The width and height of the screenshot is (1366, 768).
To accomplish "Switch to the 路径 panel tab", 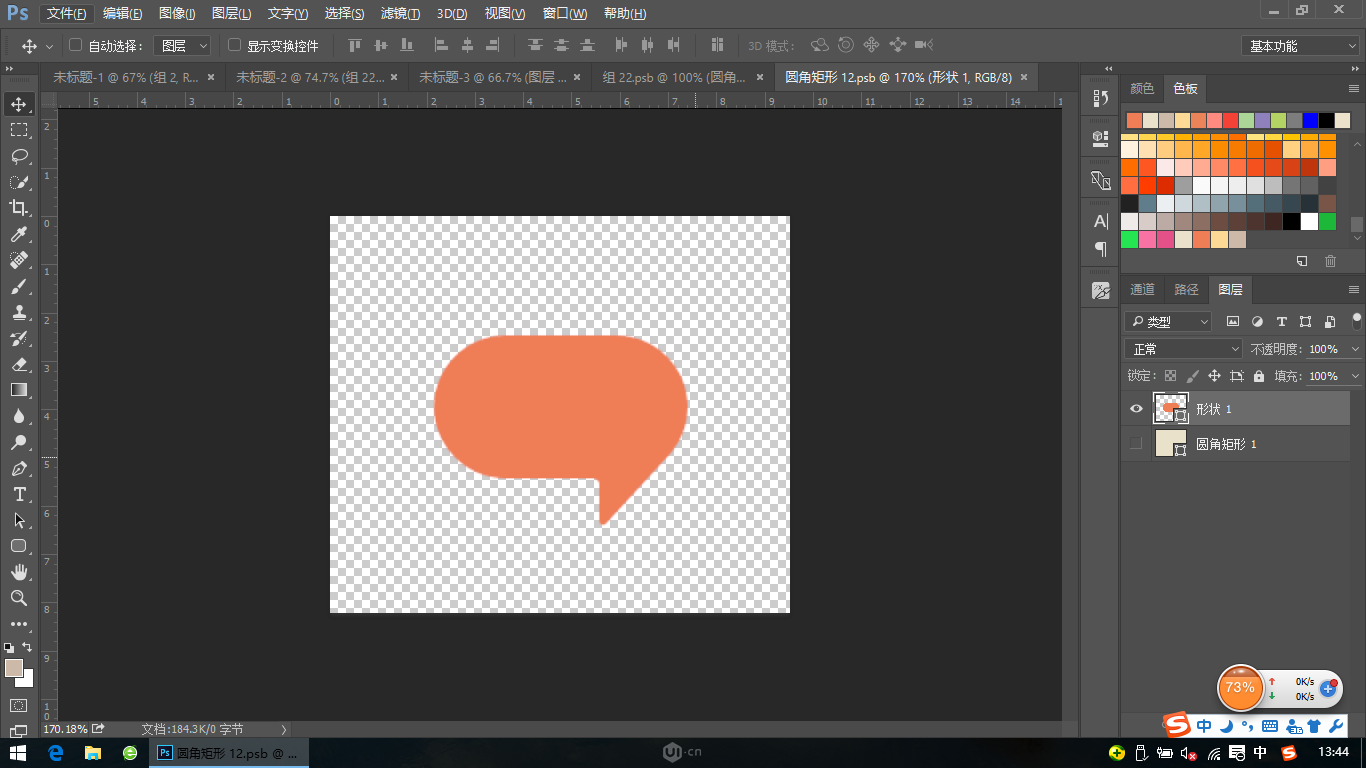I will point(1186,290).
